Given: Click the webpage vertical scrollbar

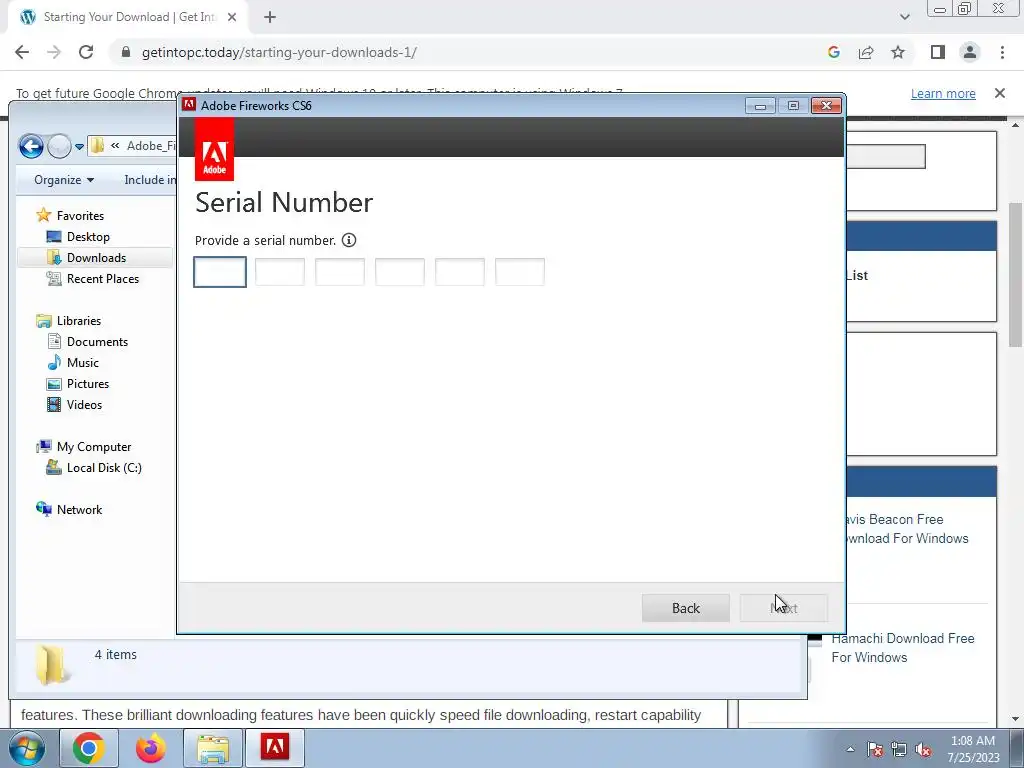Looking at the screenshot, I should (x=1015, y=274).
